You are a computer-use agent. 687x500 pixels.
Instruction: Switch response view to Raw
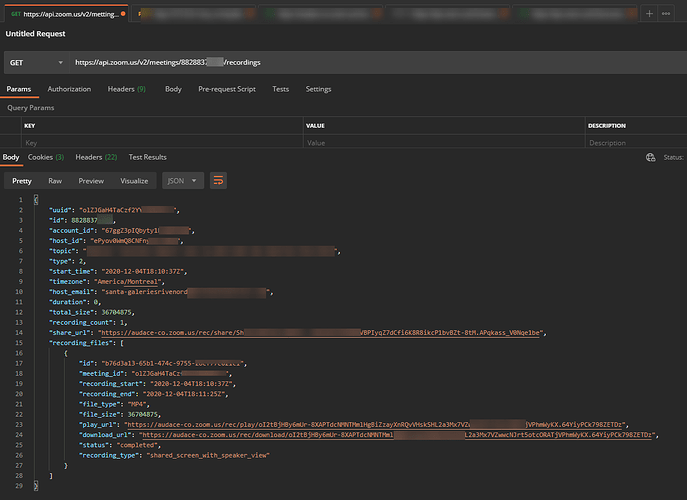coord(55,181)
